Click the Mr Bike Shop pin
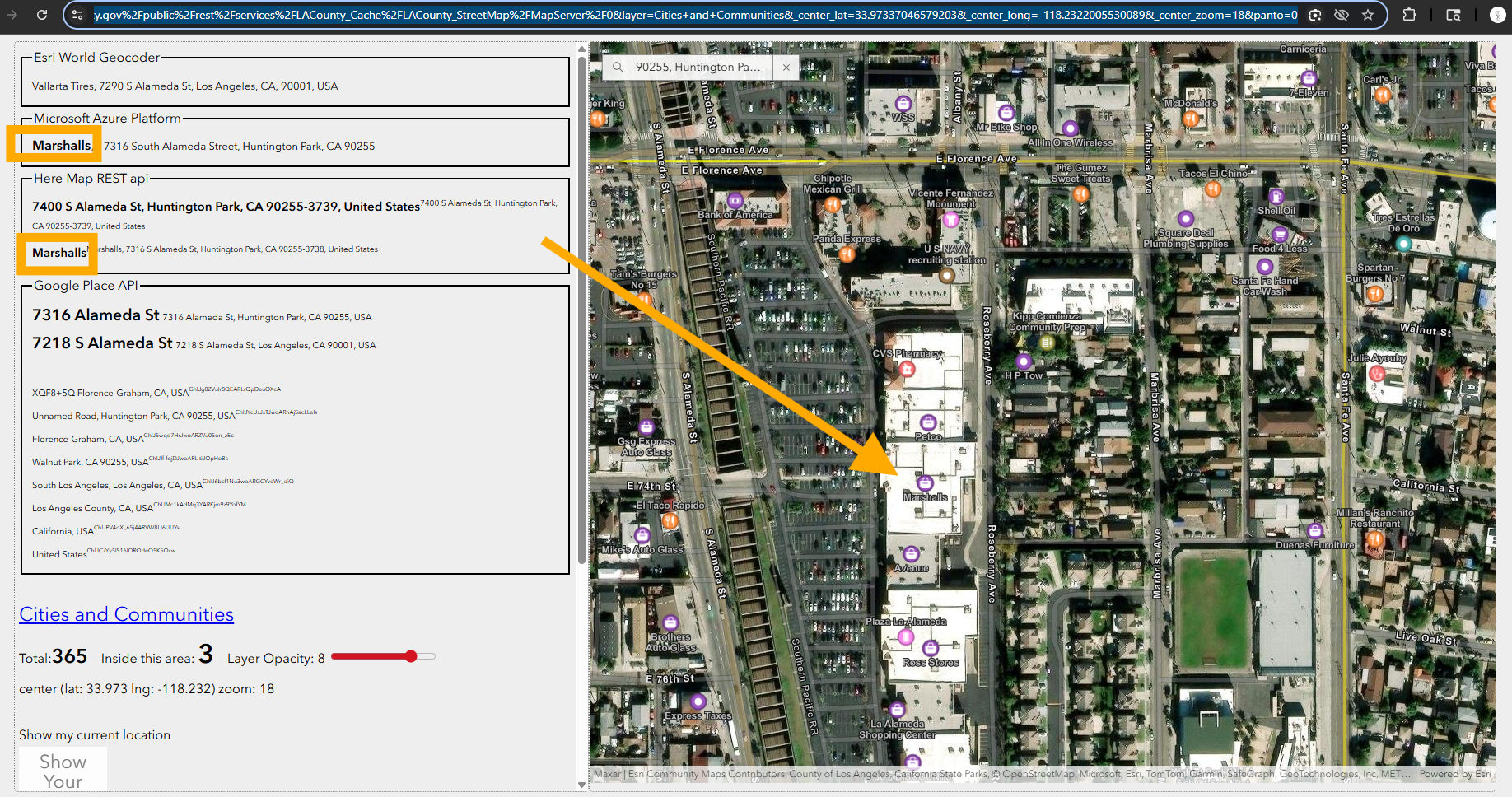 tap(1006, 113)
